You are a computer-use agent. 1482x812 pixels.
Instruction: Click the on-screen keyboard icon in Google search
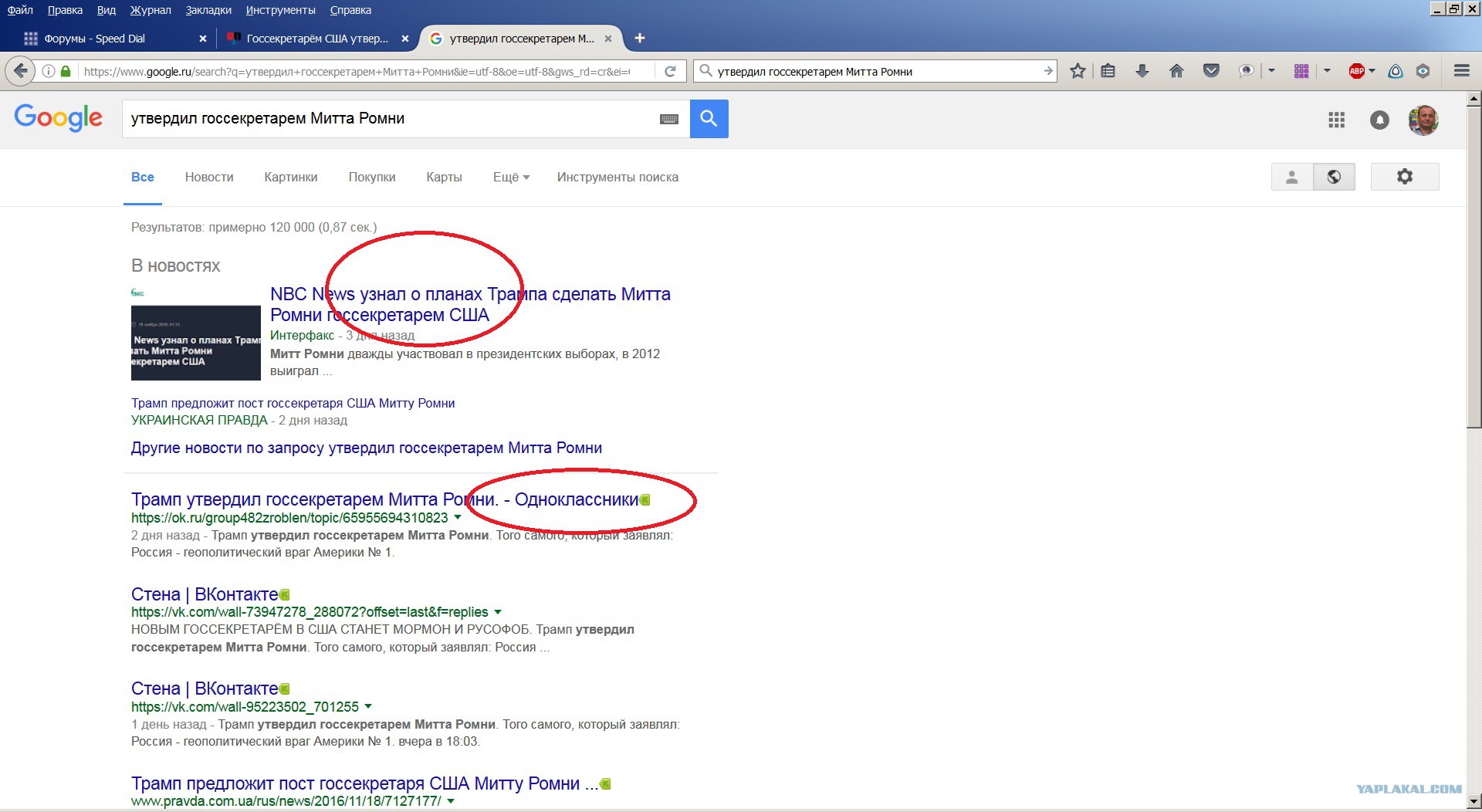click(x=669, y=119)
